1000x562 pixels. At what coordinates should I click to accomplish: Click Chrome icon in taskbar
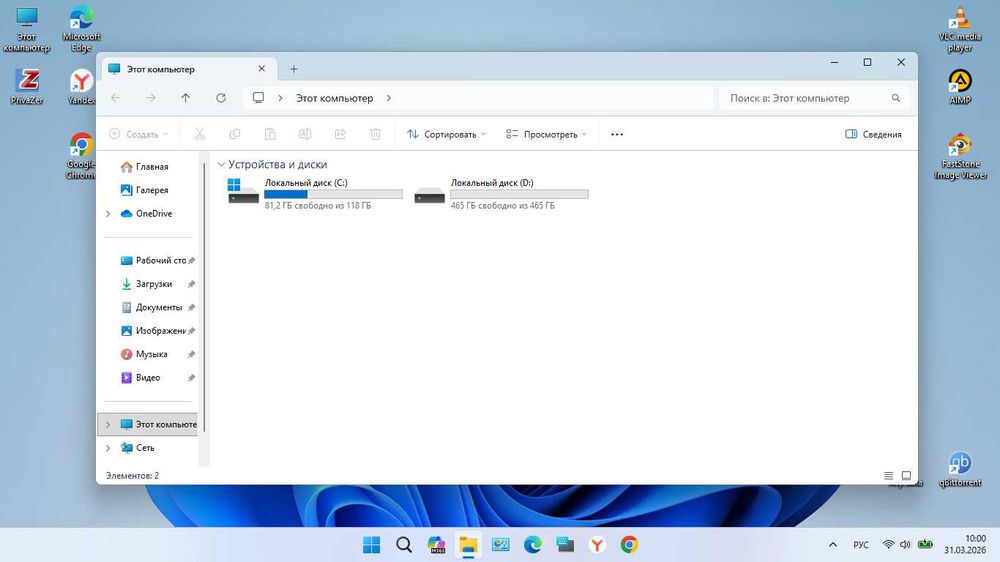tap(629, 545)
